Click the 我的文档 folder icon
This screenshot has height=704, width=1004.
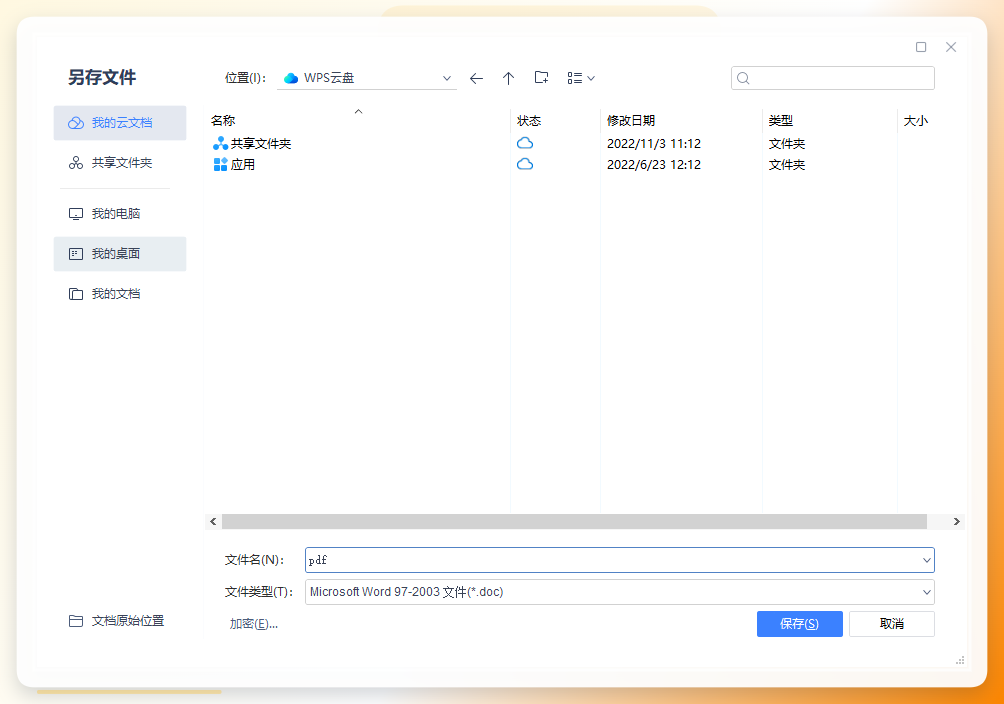[x=76, y=294]
